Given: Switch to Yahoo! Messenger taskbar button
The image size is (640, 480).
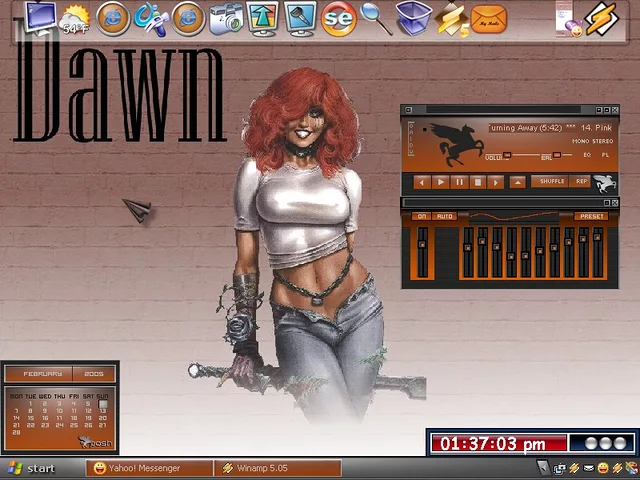Looking at the screenshot, I should (149, 468).
